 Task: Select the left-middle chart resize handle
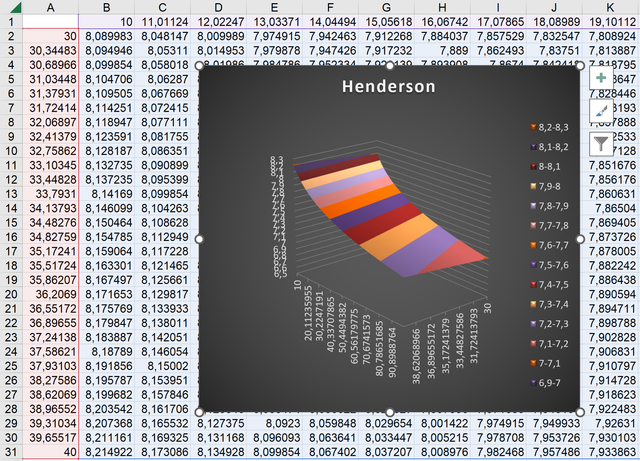[199, 239]
